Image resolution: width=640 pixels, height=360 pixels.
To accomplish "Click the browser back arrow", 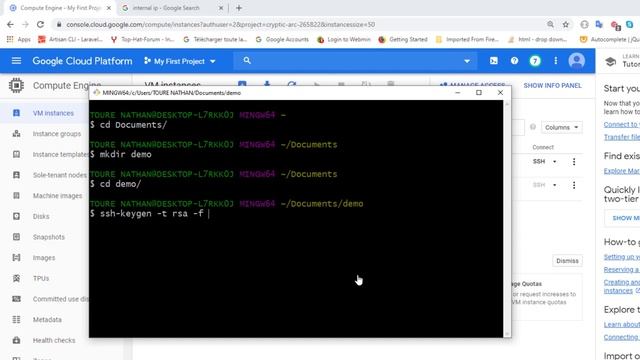I will (x=10, y=24).
